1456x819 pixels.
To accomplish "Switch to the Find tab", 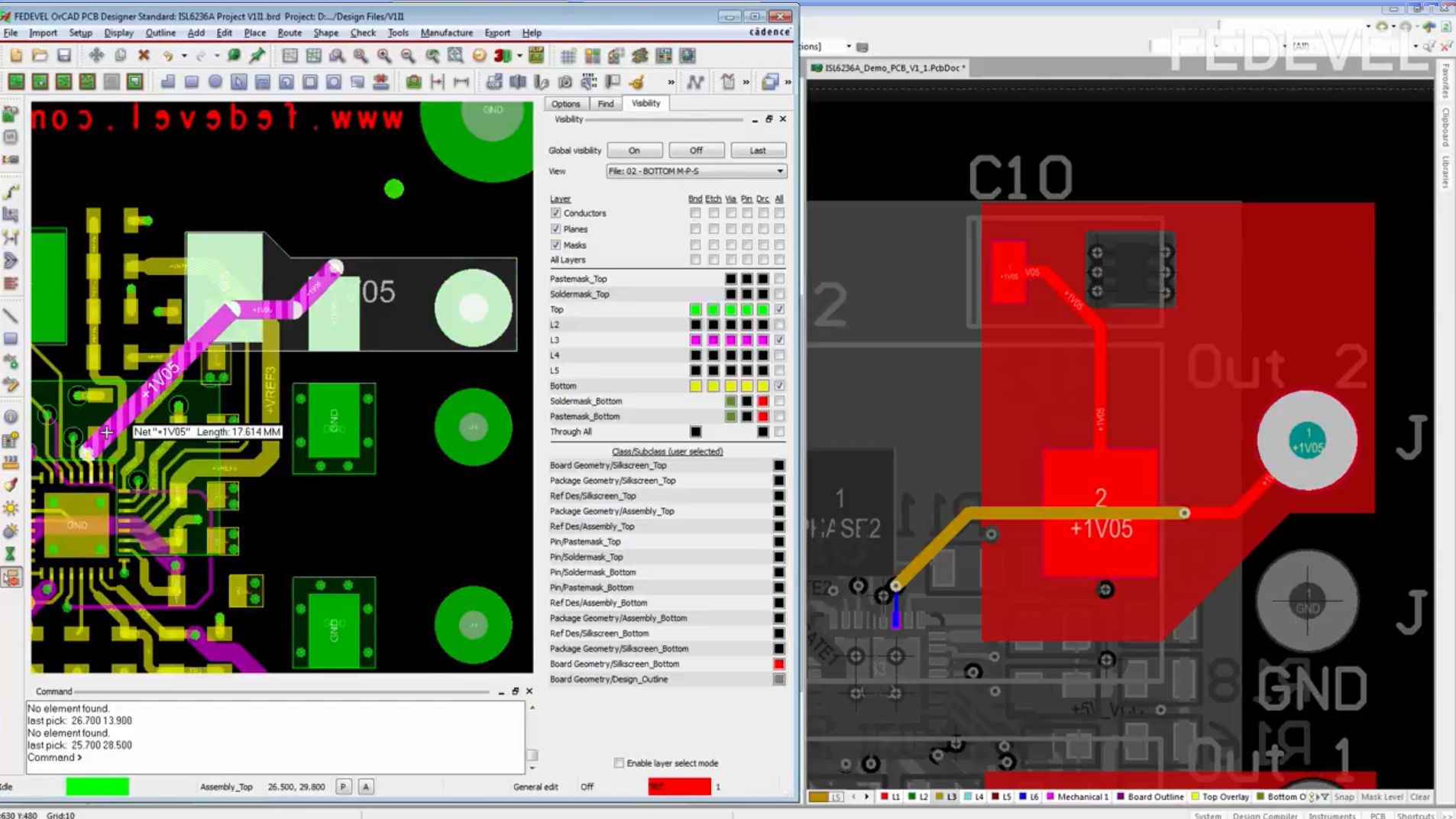I will click(605, 104).
